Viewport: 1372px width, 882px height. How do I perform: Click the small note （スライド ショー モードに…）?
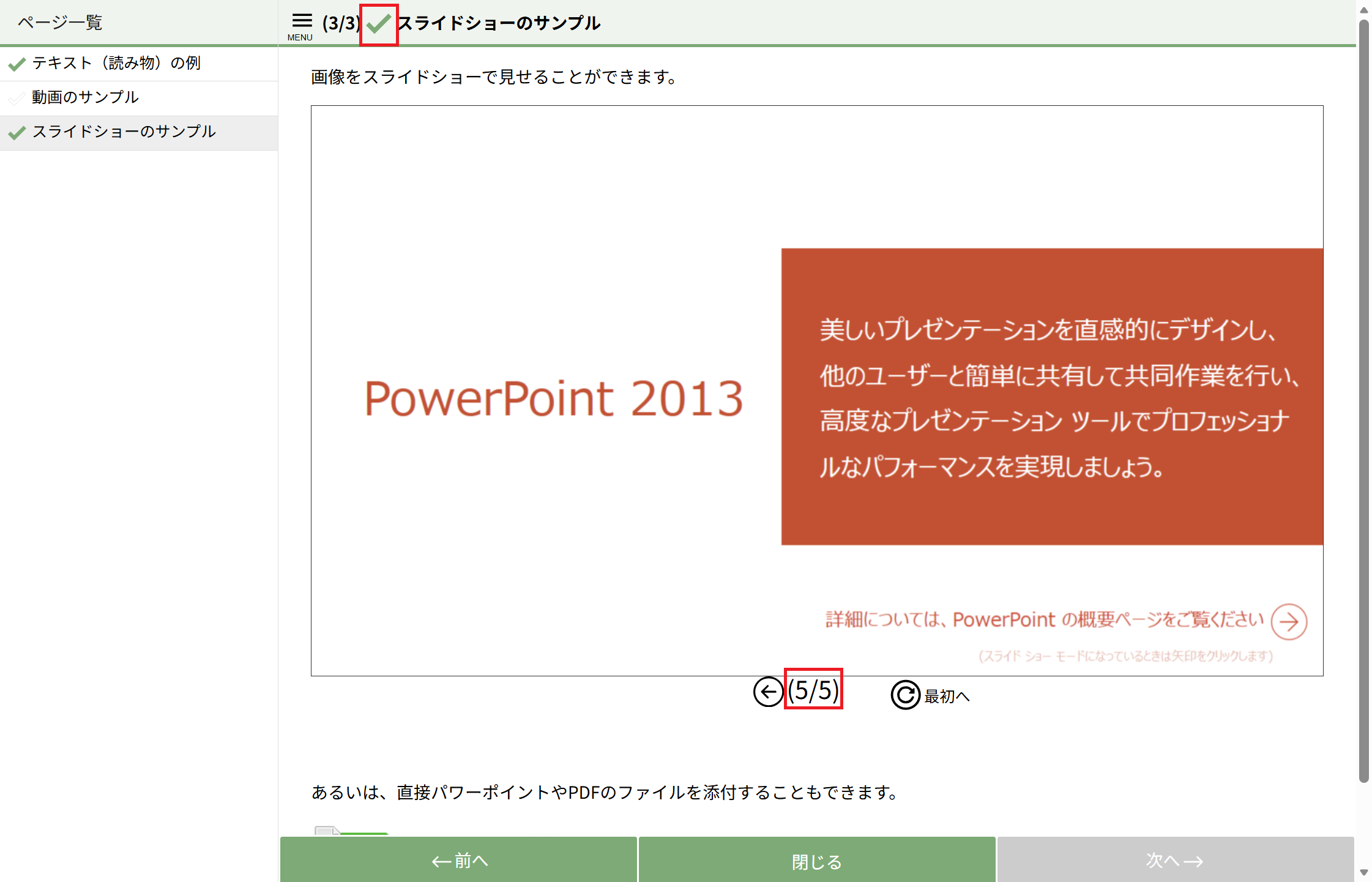(1125, 656)
